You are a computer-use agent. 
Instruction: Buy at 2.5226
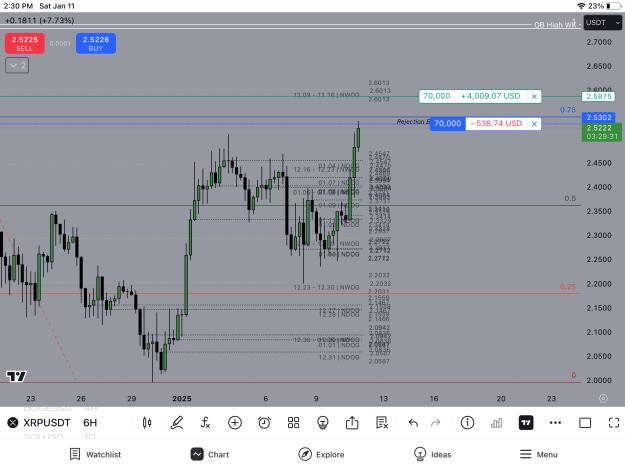pyautogui.click(x=96, y=43)
